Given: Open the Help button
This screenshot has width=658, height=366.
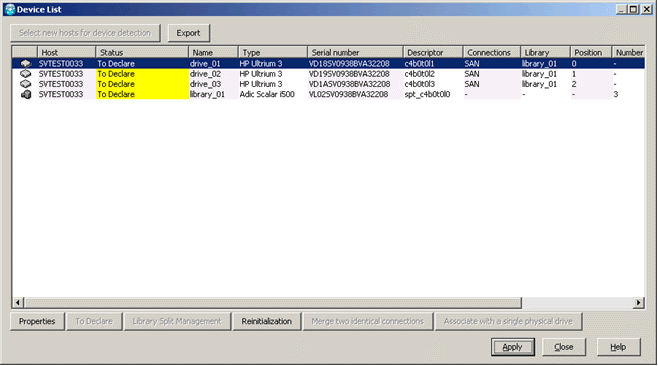Looking at the screenshot, I should (x=618, y=347).
